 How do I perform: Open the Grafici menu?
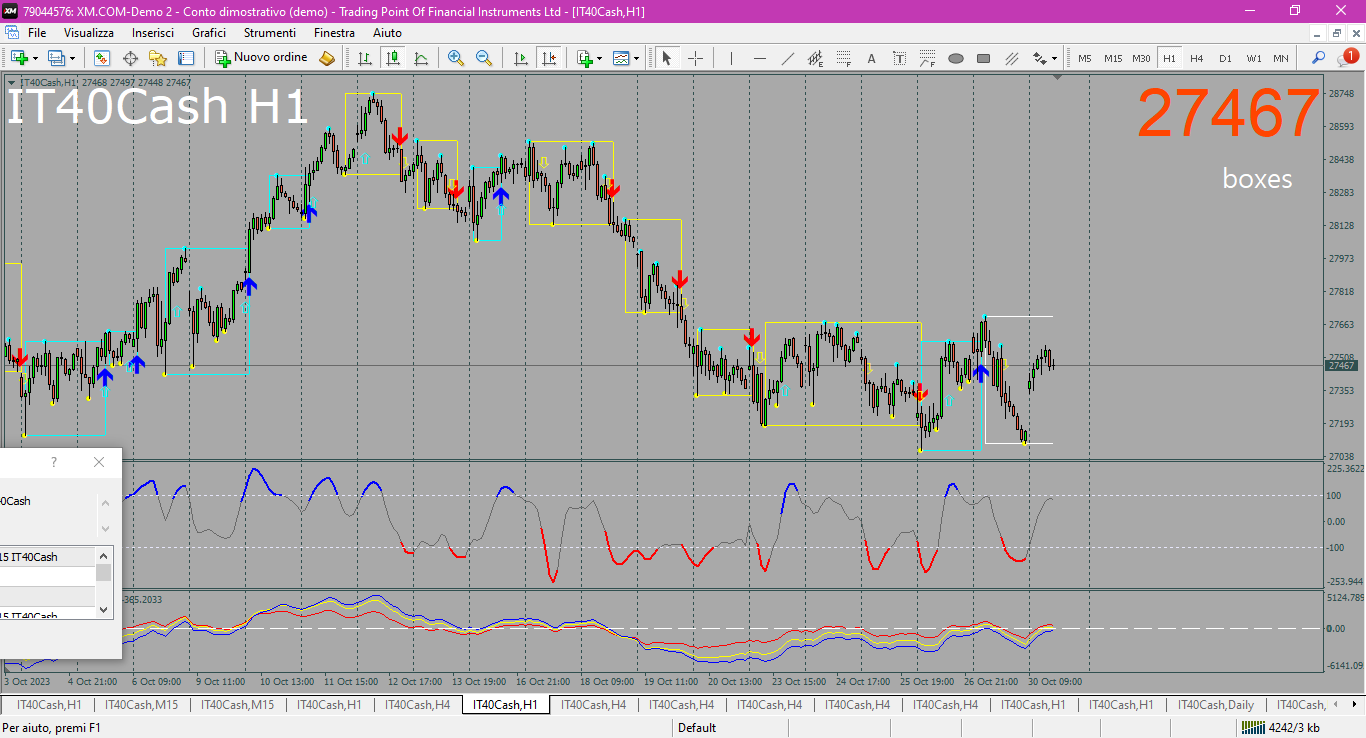209,33
